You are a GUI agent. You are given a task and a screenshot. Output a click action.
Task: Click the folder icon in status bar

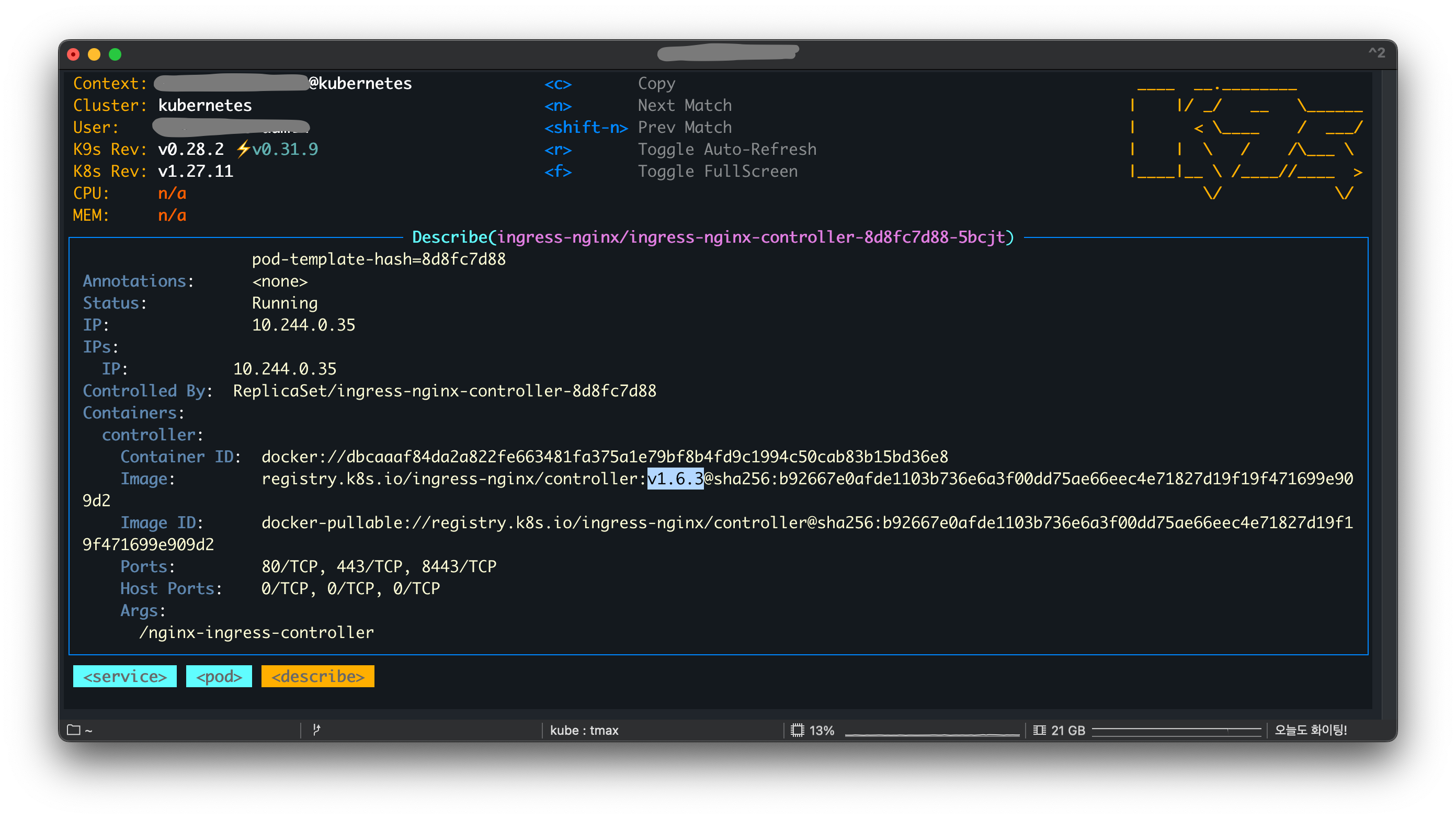coord(73,730)
